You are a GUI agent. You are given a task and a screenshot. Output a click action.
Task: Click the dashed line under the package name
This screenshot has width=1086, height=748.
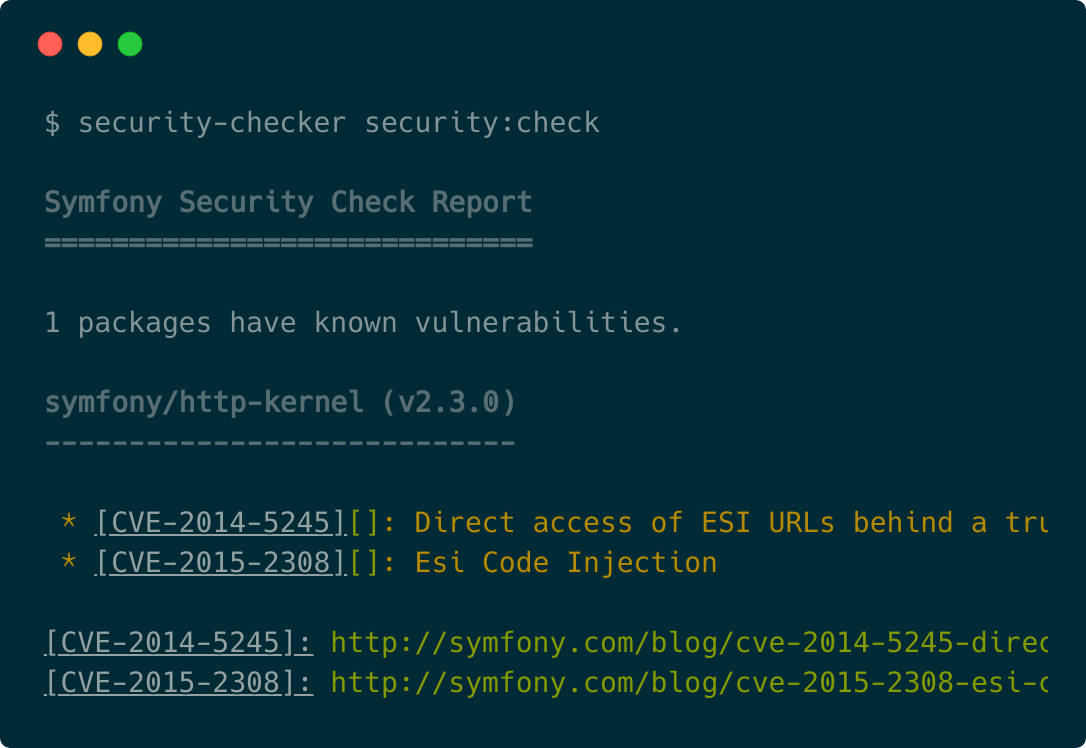(280, 443)
